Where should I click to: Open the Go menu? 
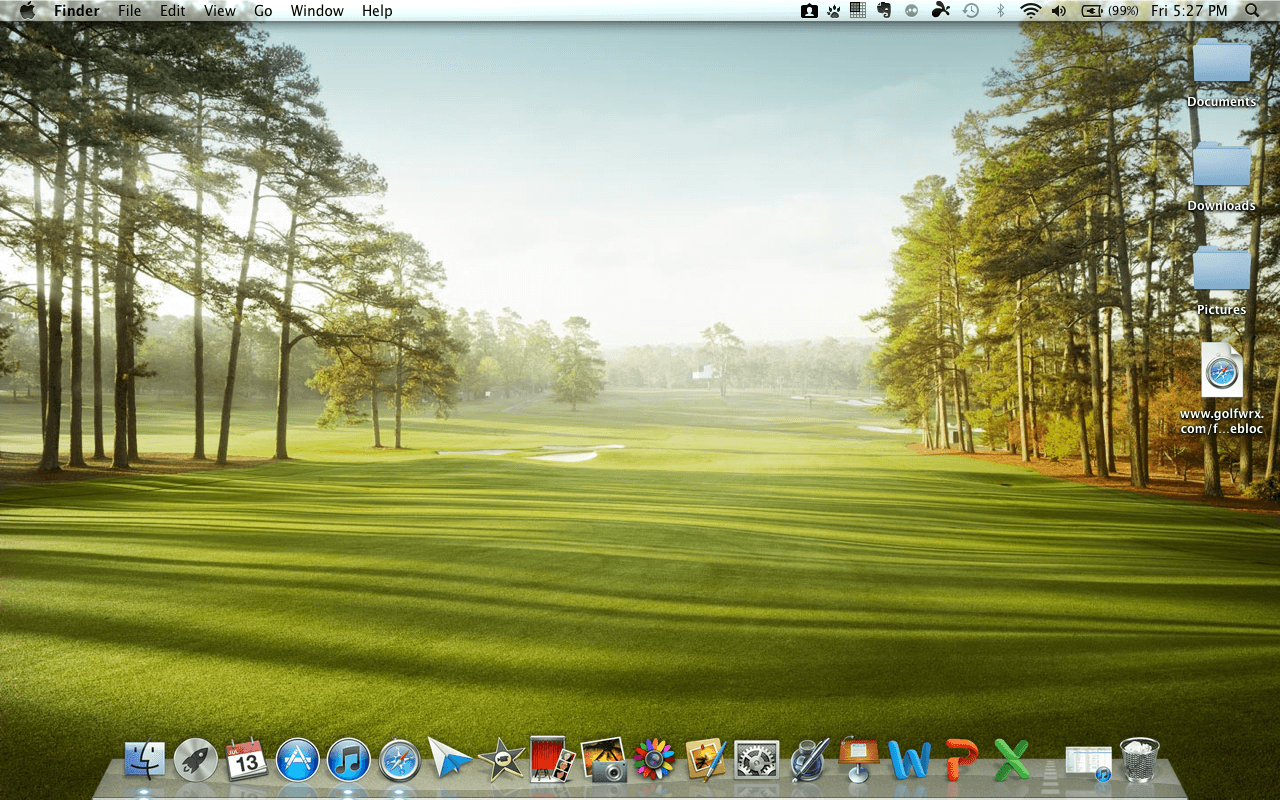click(262, 11)
